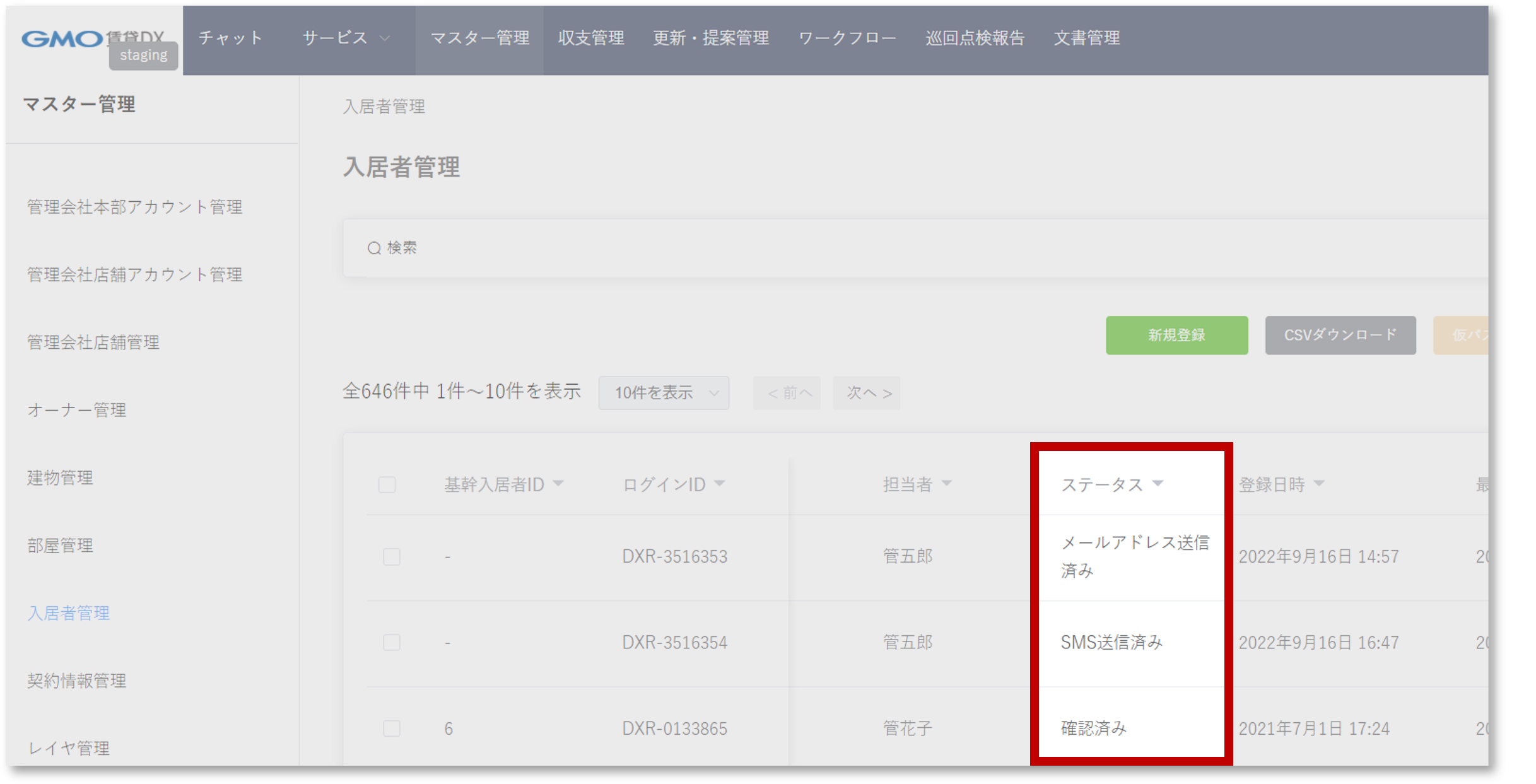Open サービス menu chevron
The width and height of the screenshot is (1536, 784).
384,38
